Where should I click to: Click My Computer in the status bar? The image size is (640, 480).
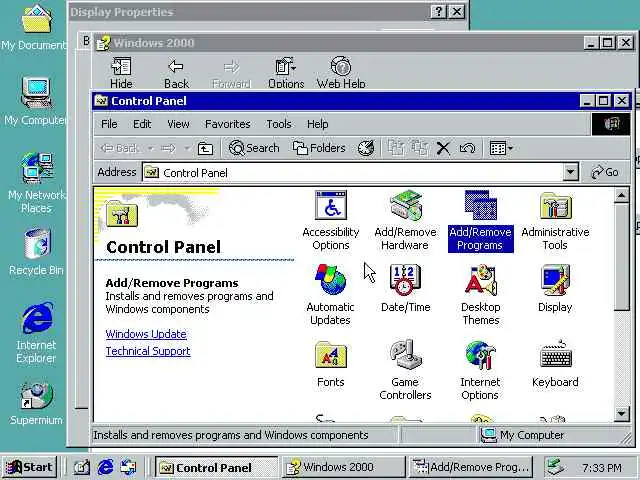[x=523, y=435]
